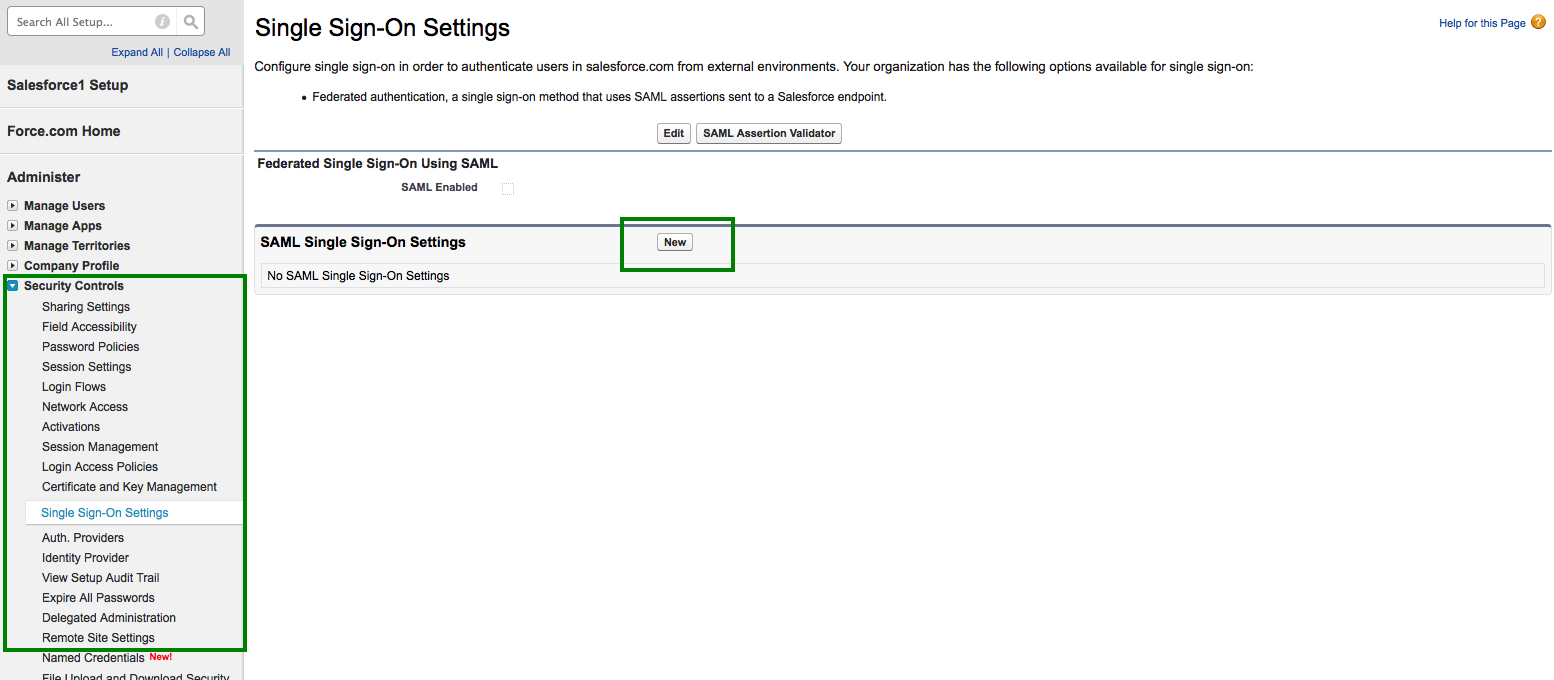Toggle the SAML Enabled checkbox
The image size is (1554, 680).
pyautogui.click(x=508, y=189)
